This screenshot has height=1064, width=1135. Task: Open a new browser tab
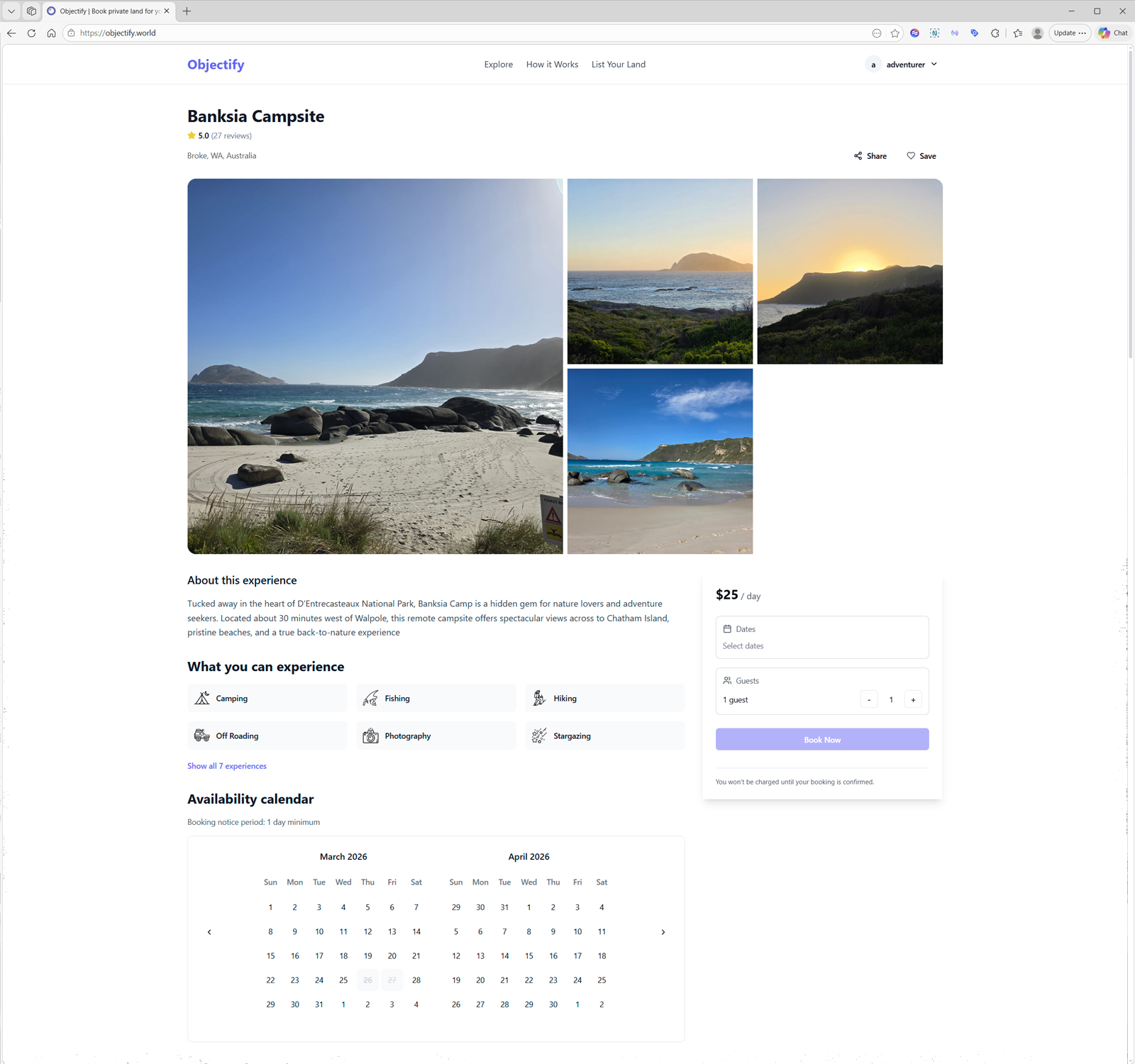coord(187,11)
